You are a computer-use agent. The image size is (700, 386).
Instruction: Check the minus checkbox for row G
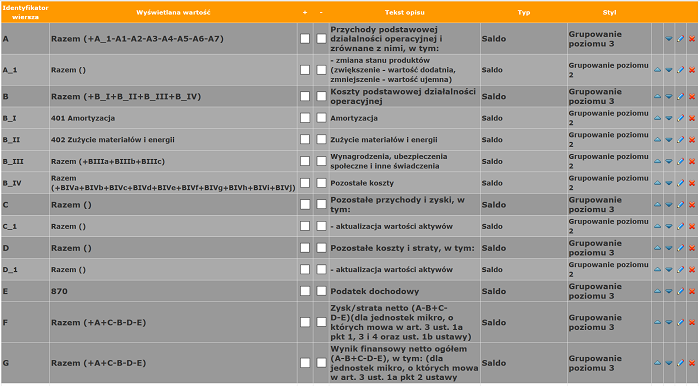[x=321, y=363]
